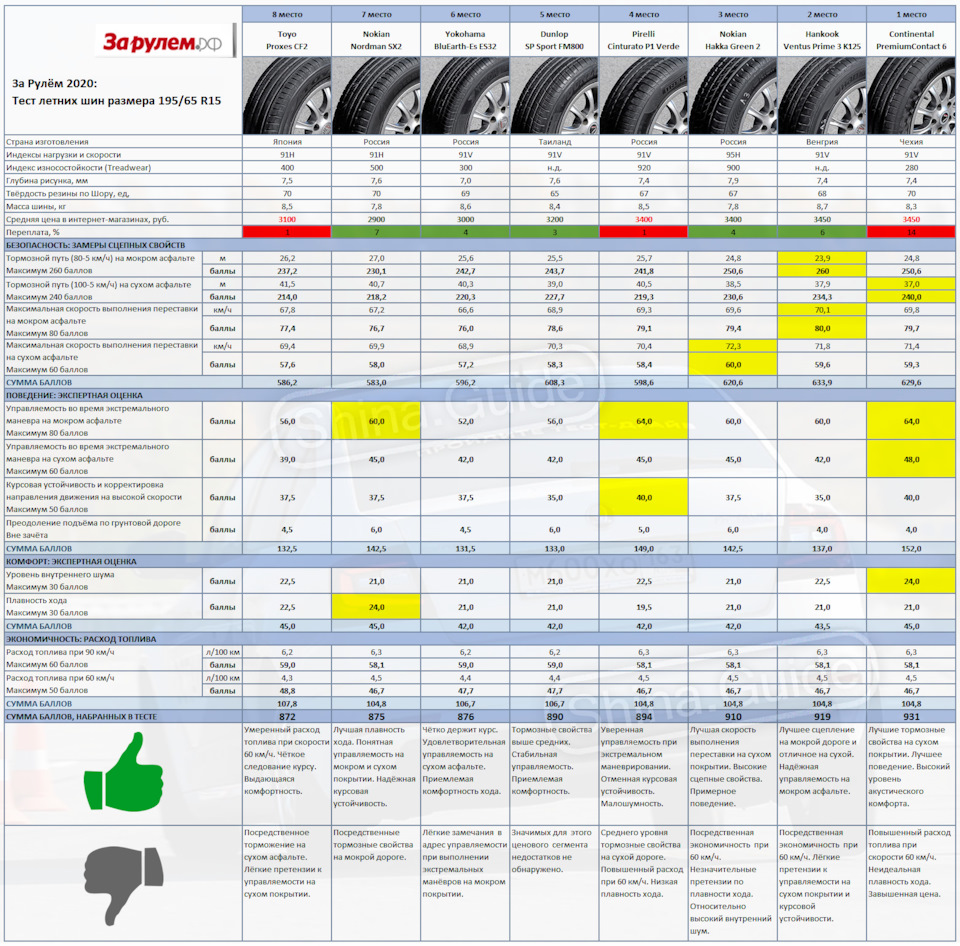Click the Pirelli Cinturato P1 Verde tire photo
Viewport: 960px width, 946px height.
pyautogui.click(x=643, y=96)
